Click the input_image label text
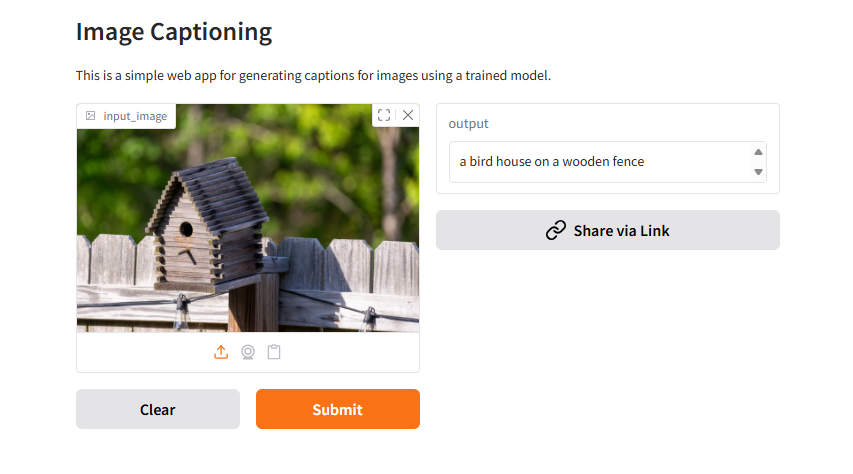Viewport: 853px width, 474px height. [x=135, y=116]
